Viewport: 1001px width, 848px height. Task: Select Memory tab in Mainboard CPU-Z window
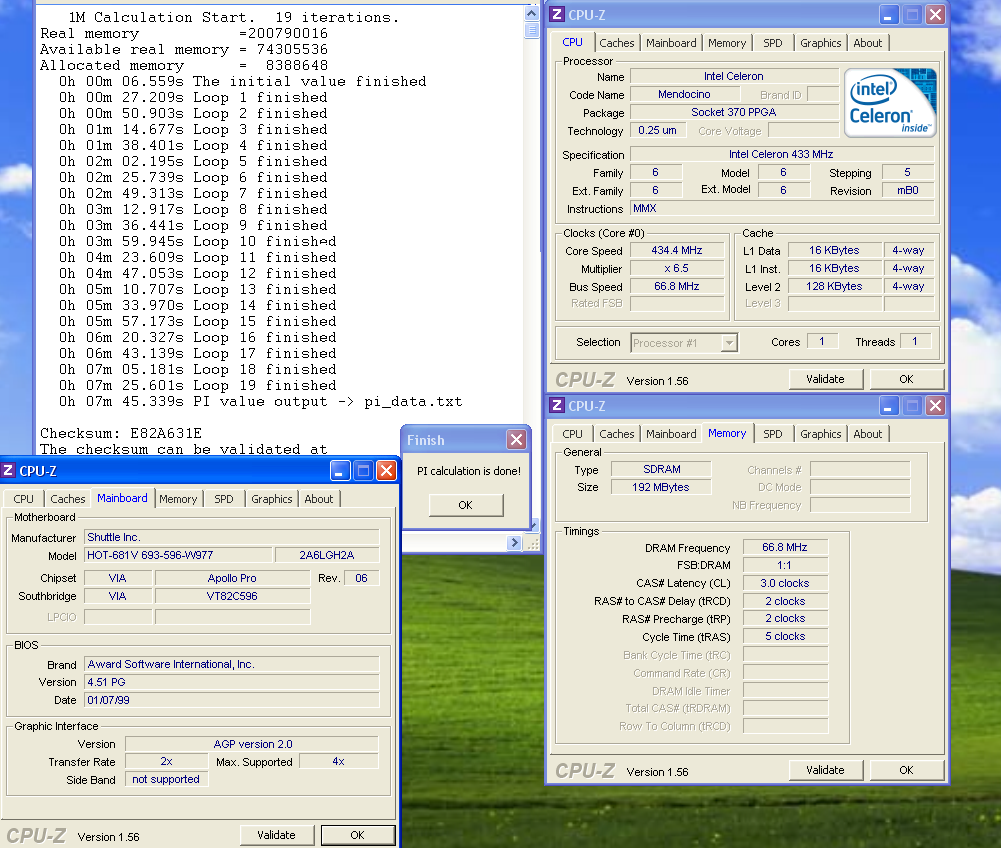[x=178, y=499]
